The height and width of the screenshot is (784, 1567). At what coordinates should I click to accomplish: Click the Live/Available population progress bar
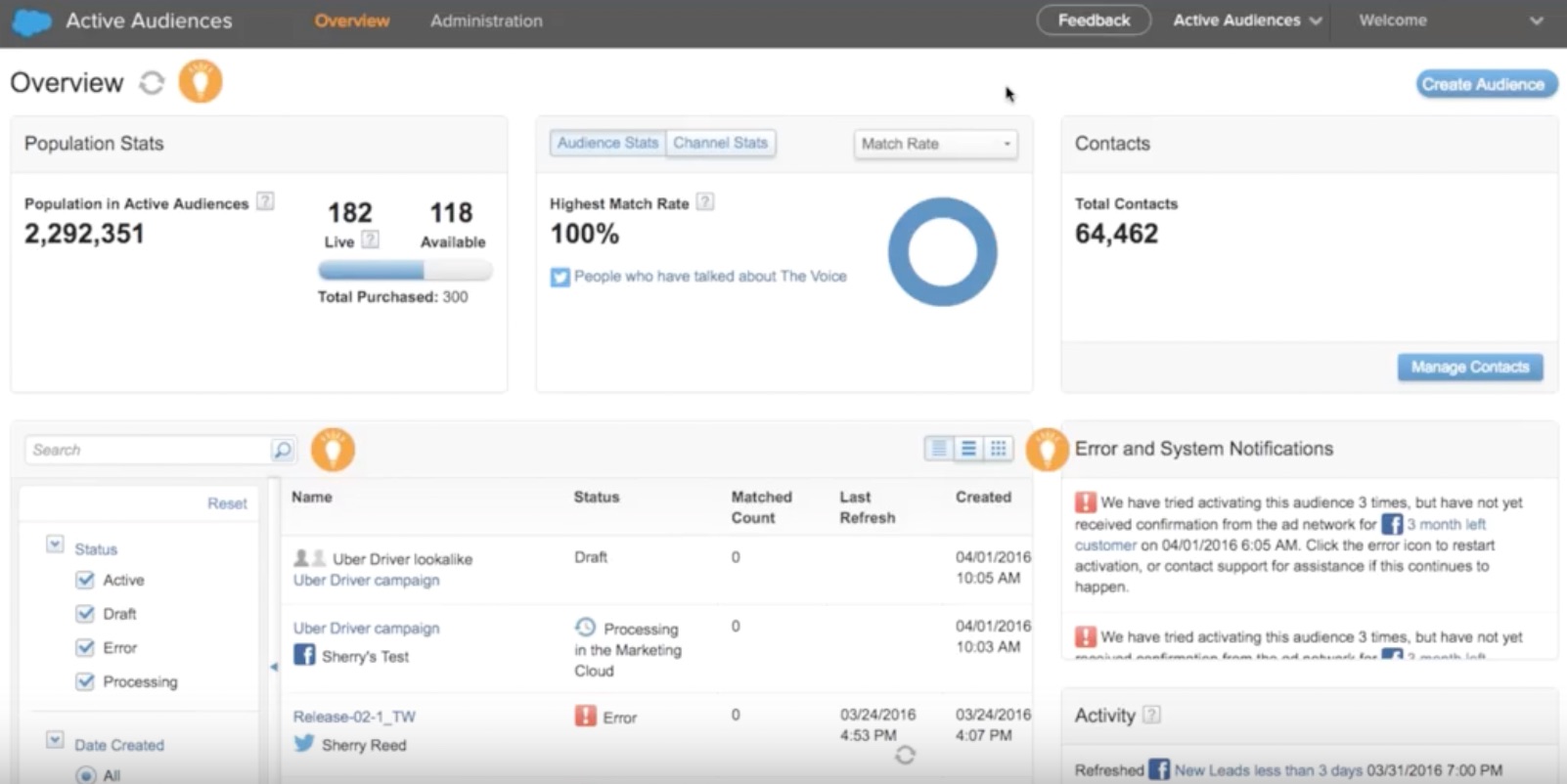pyautogui.click(x=405, y=271)
